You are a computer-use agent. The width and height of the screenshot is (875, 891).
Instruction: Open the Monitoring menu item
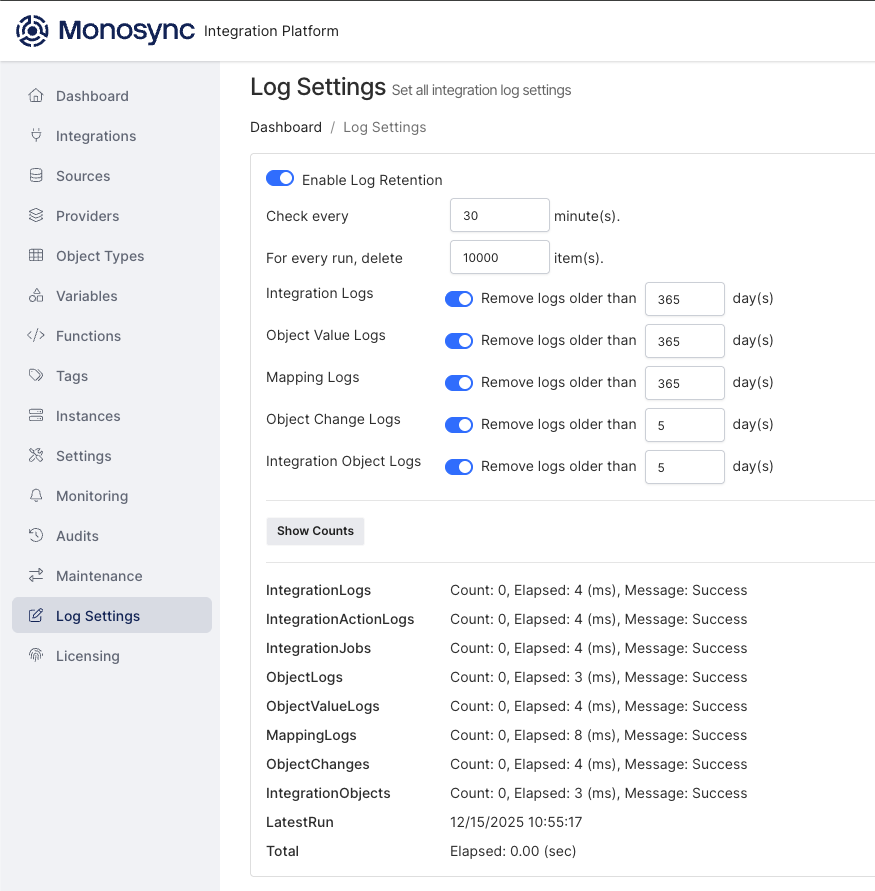(92, 496)
